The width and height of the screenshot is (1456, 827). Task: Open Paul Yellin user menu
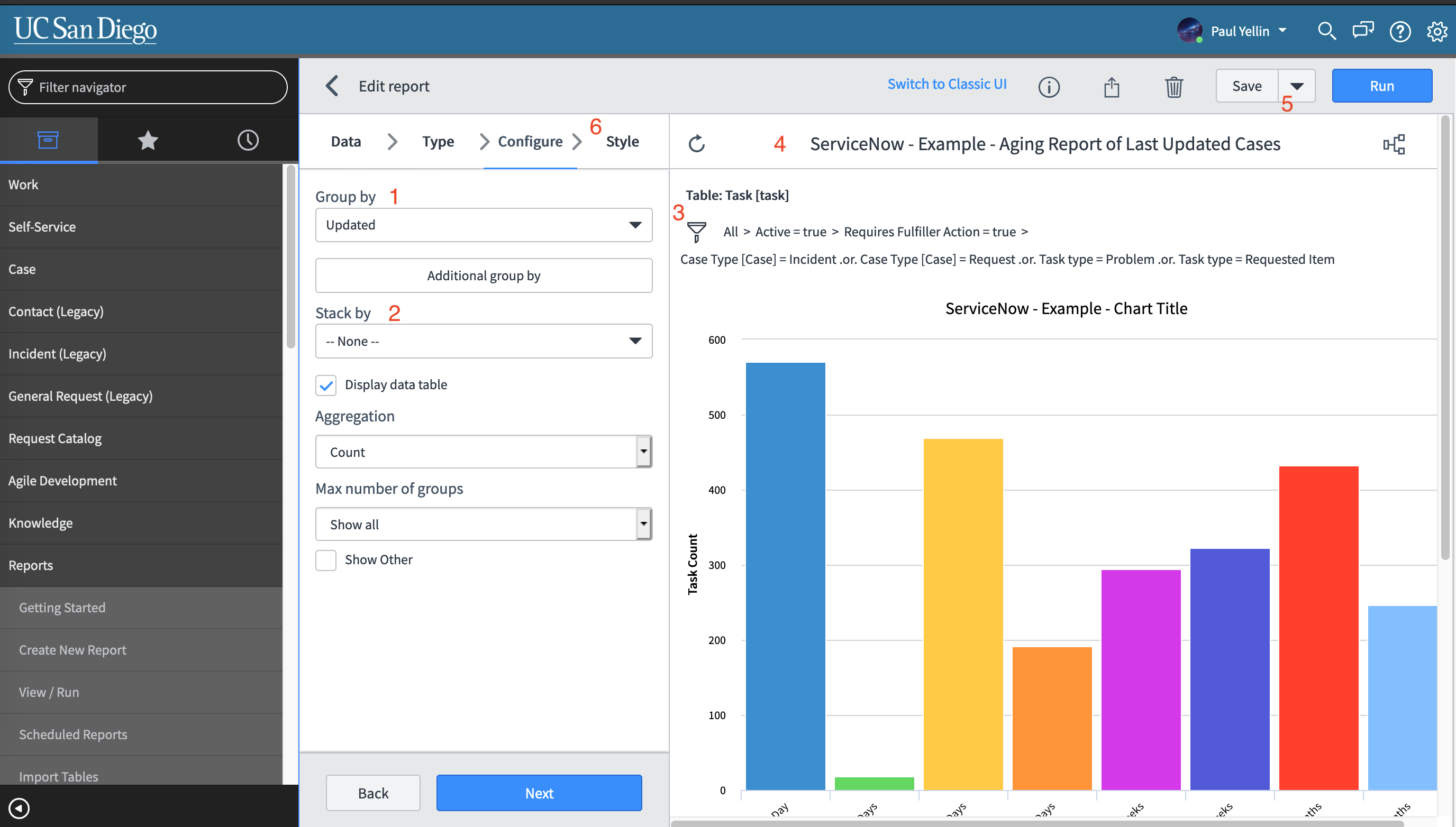[1249, 31]
